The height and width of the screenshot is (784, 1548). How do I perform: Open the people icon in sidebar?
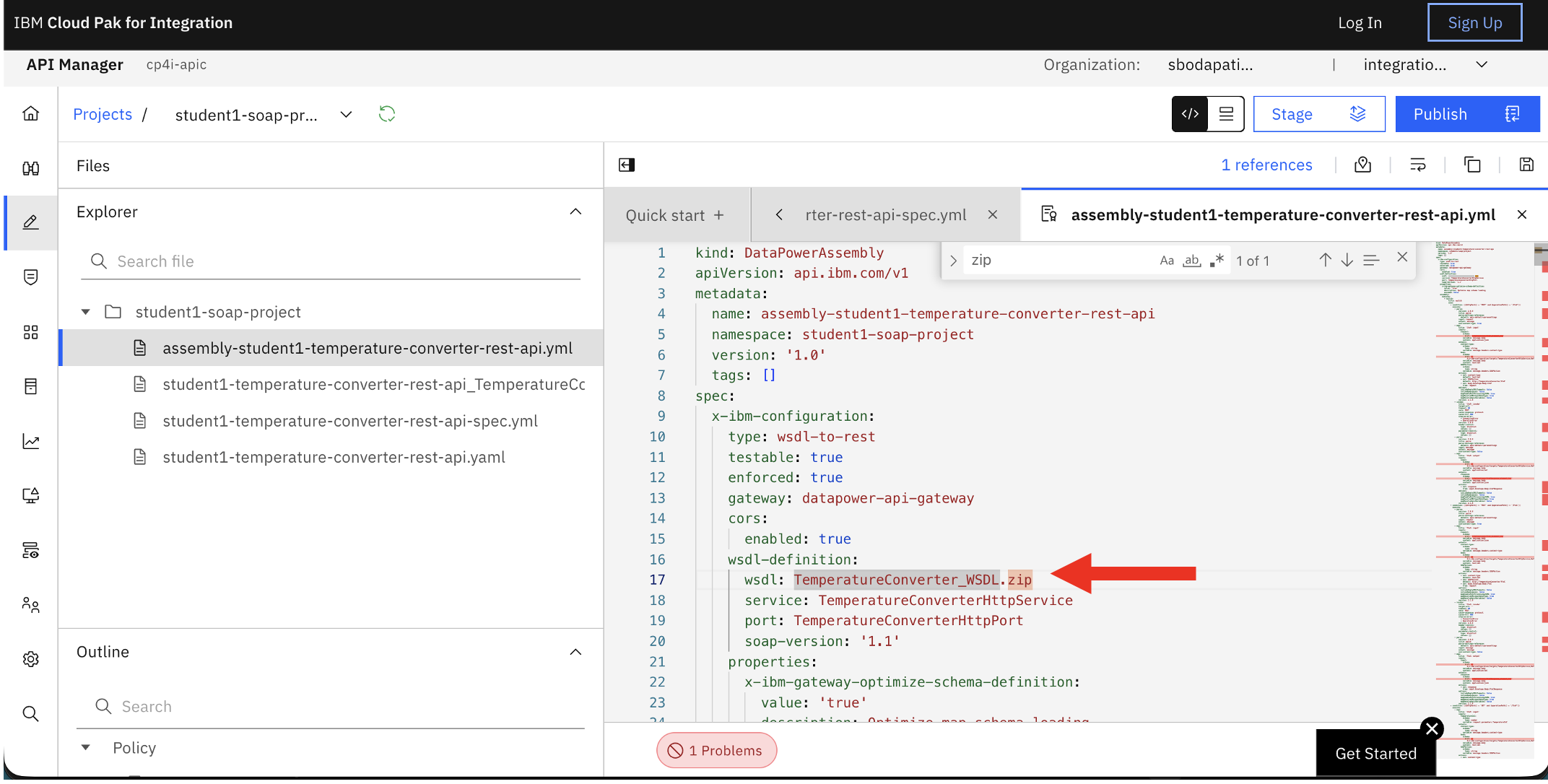pyautogui.click(x=30, y=605)
